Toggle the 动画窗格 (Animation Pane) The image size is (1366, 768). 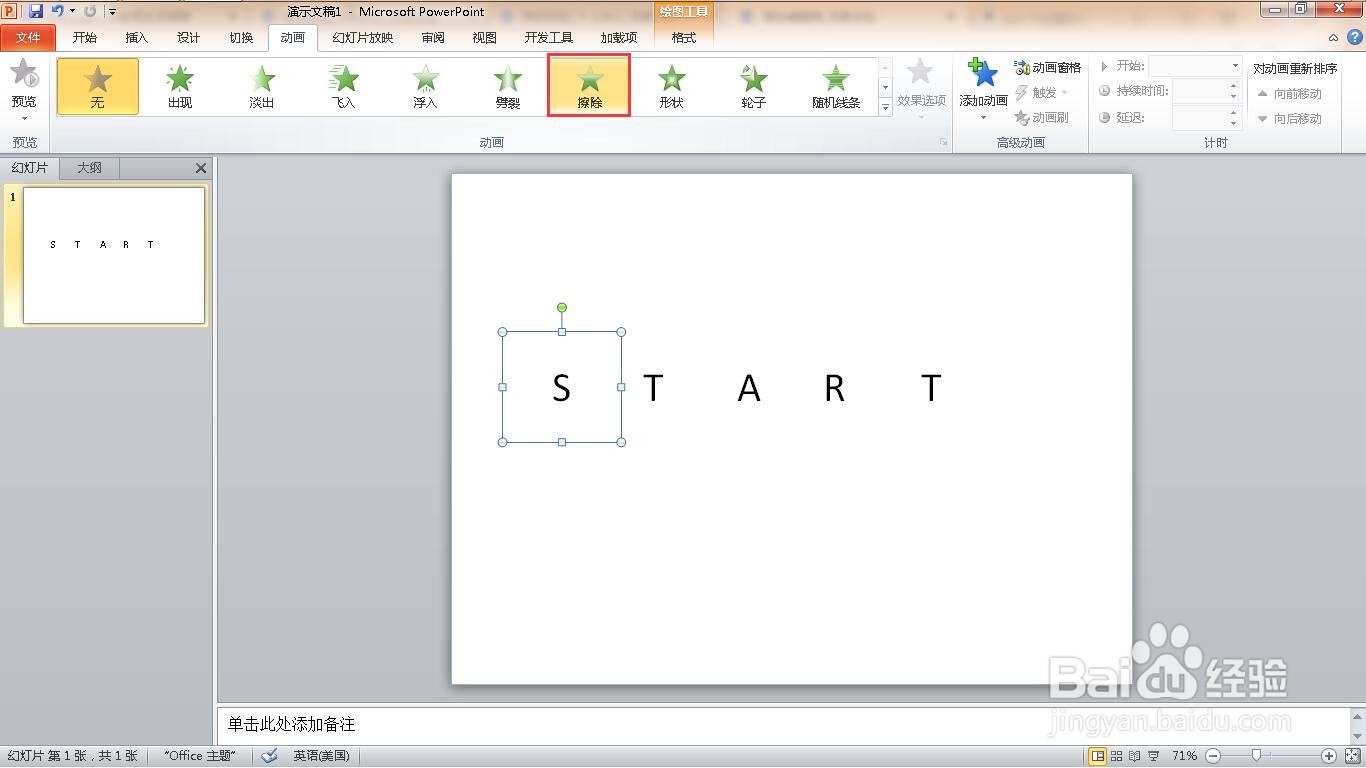1048,67
